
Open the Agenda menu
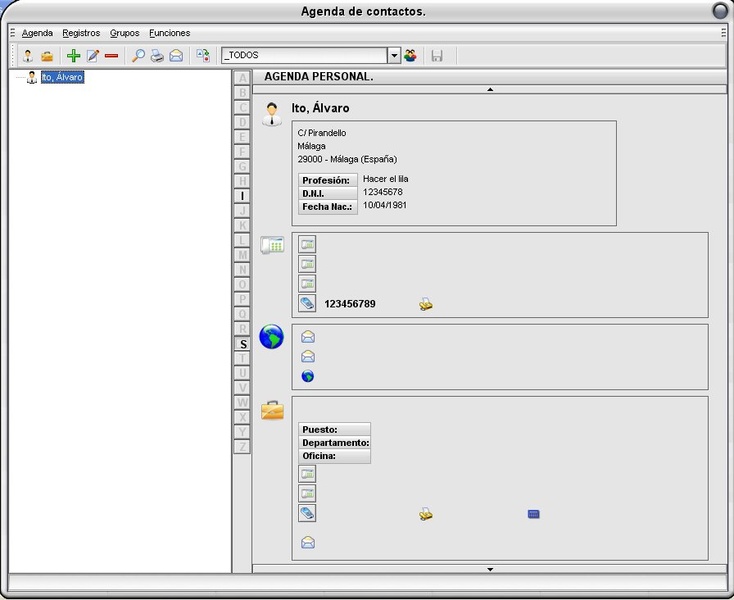click(37, 33)
